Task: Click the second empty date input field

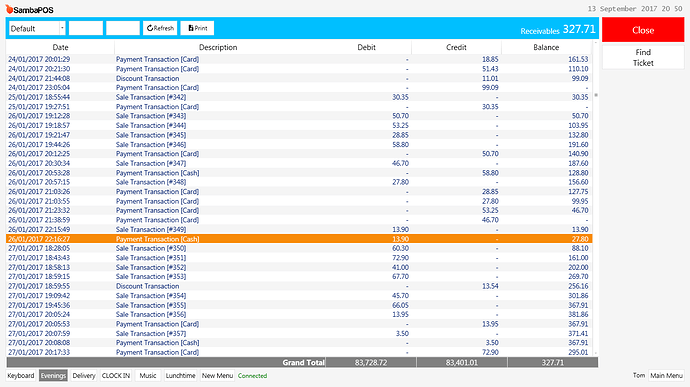Action: point(123,28)
